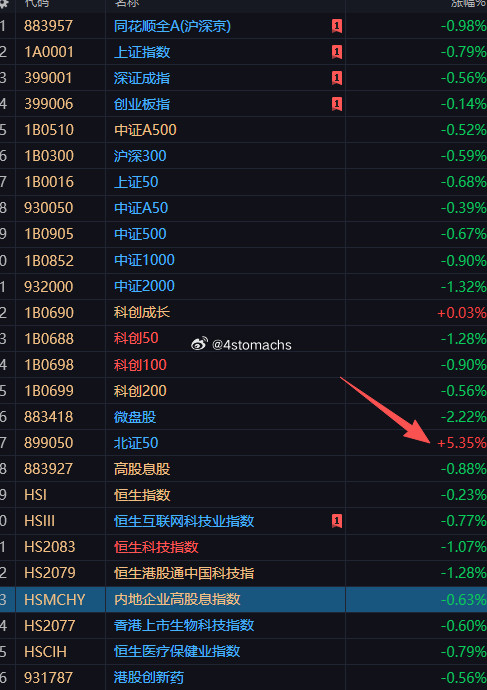Select the red 科创100 name

(140, 365)
